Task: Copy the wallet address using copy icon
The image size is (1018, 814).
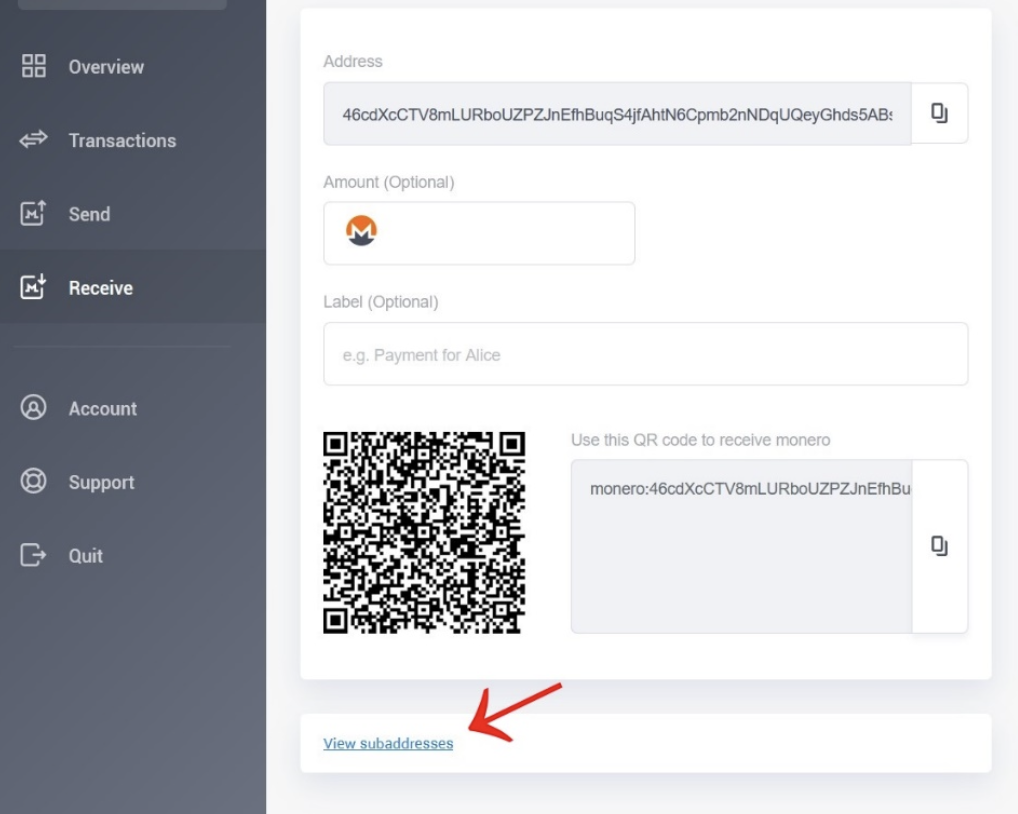Action: 939,112
